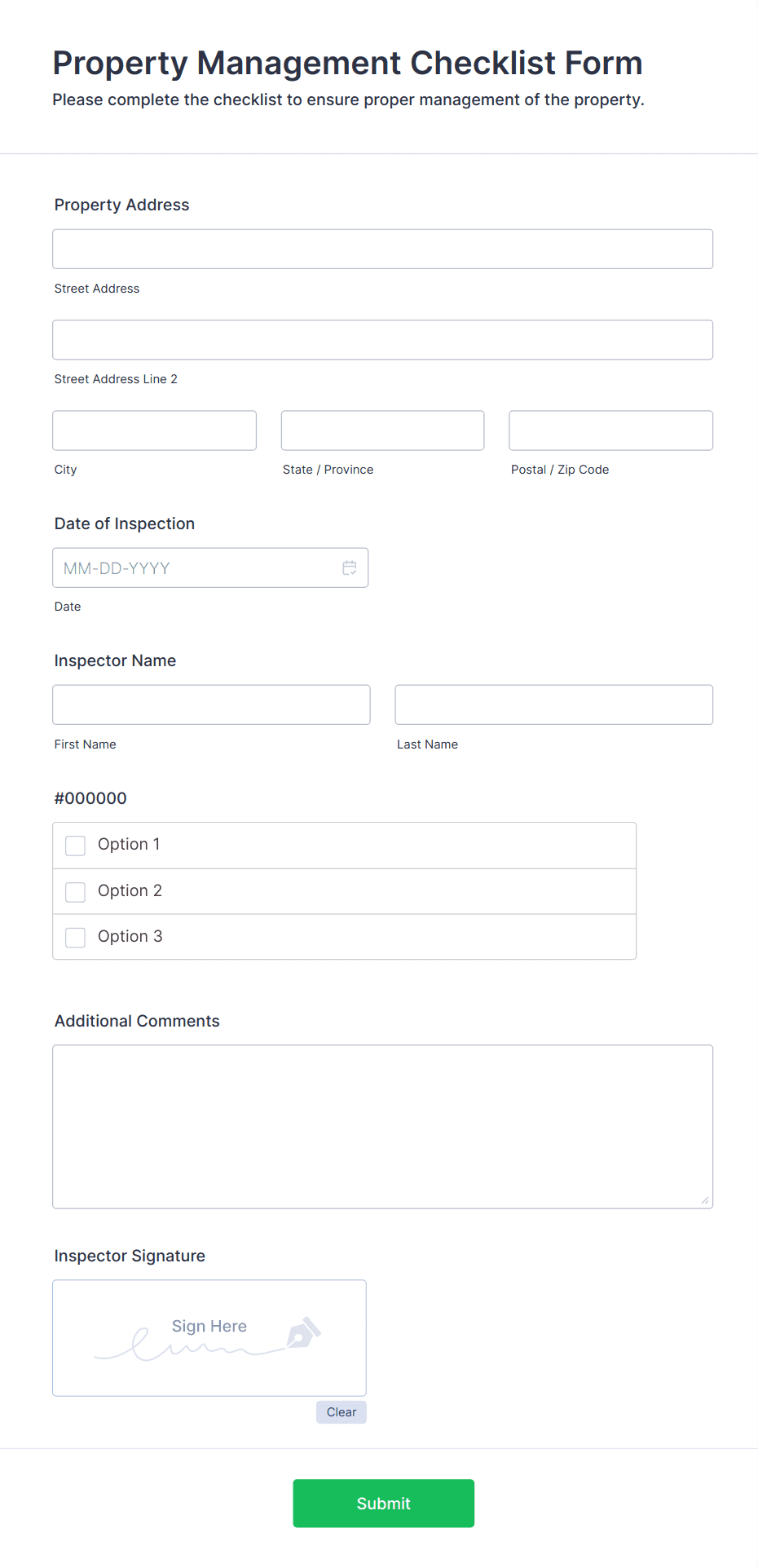The width and height of the screenshot is (758, 1568).
Task: Check the Option 2 checkbox
Action: (x=75, y=891)
